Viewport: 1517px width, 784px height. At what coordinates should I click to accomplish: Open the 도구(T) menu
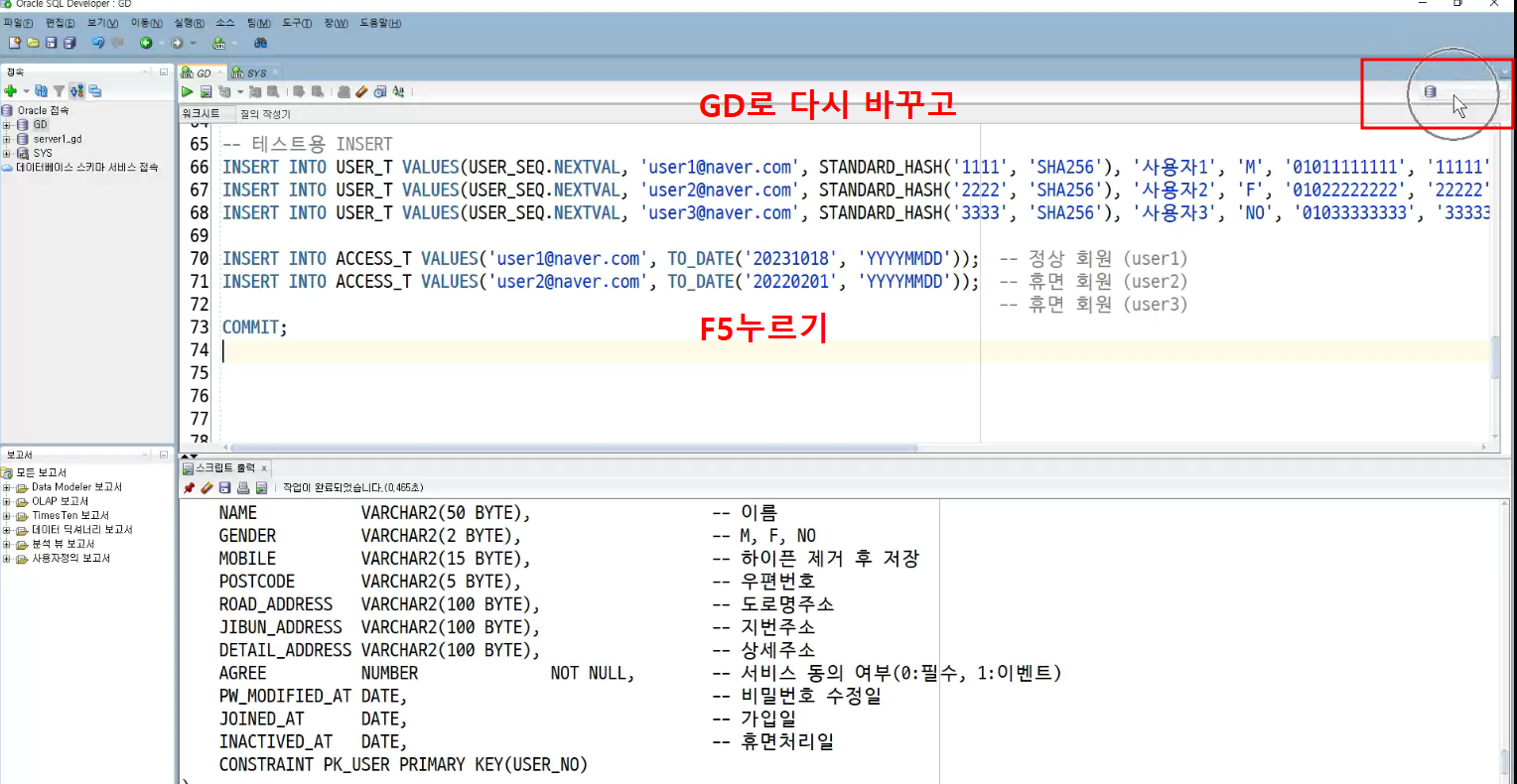(297, 23)
